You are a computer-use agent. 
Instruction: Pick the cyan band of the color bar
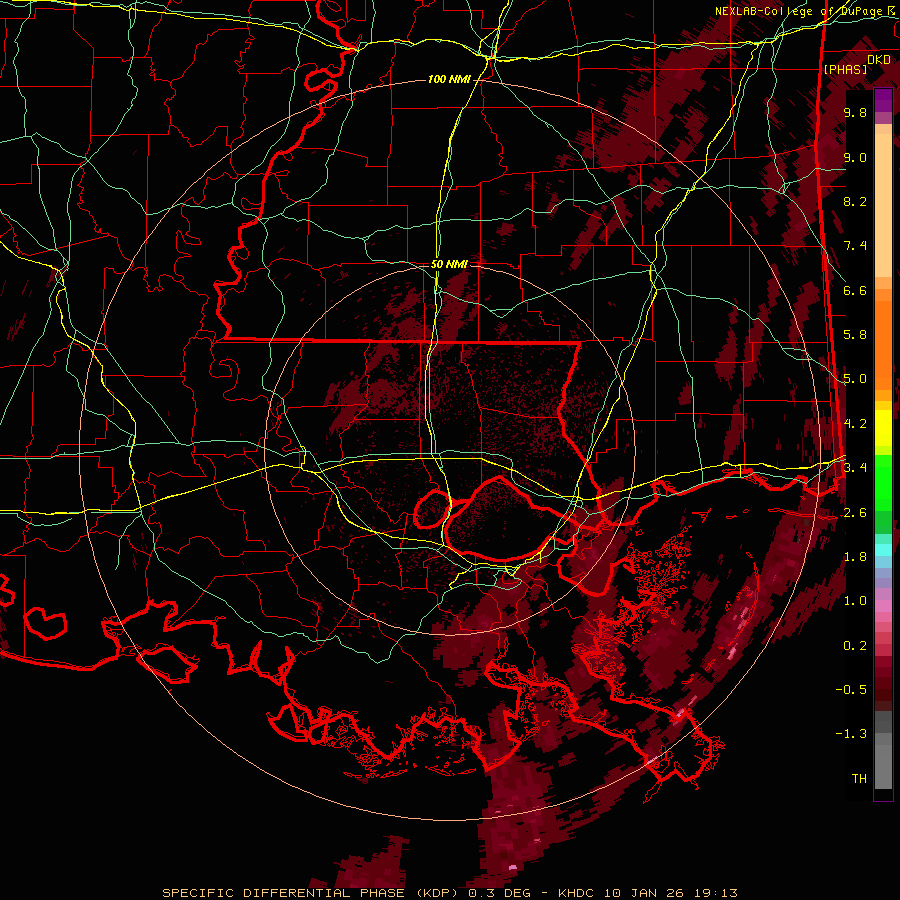(883, 549)
